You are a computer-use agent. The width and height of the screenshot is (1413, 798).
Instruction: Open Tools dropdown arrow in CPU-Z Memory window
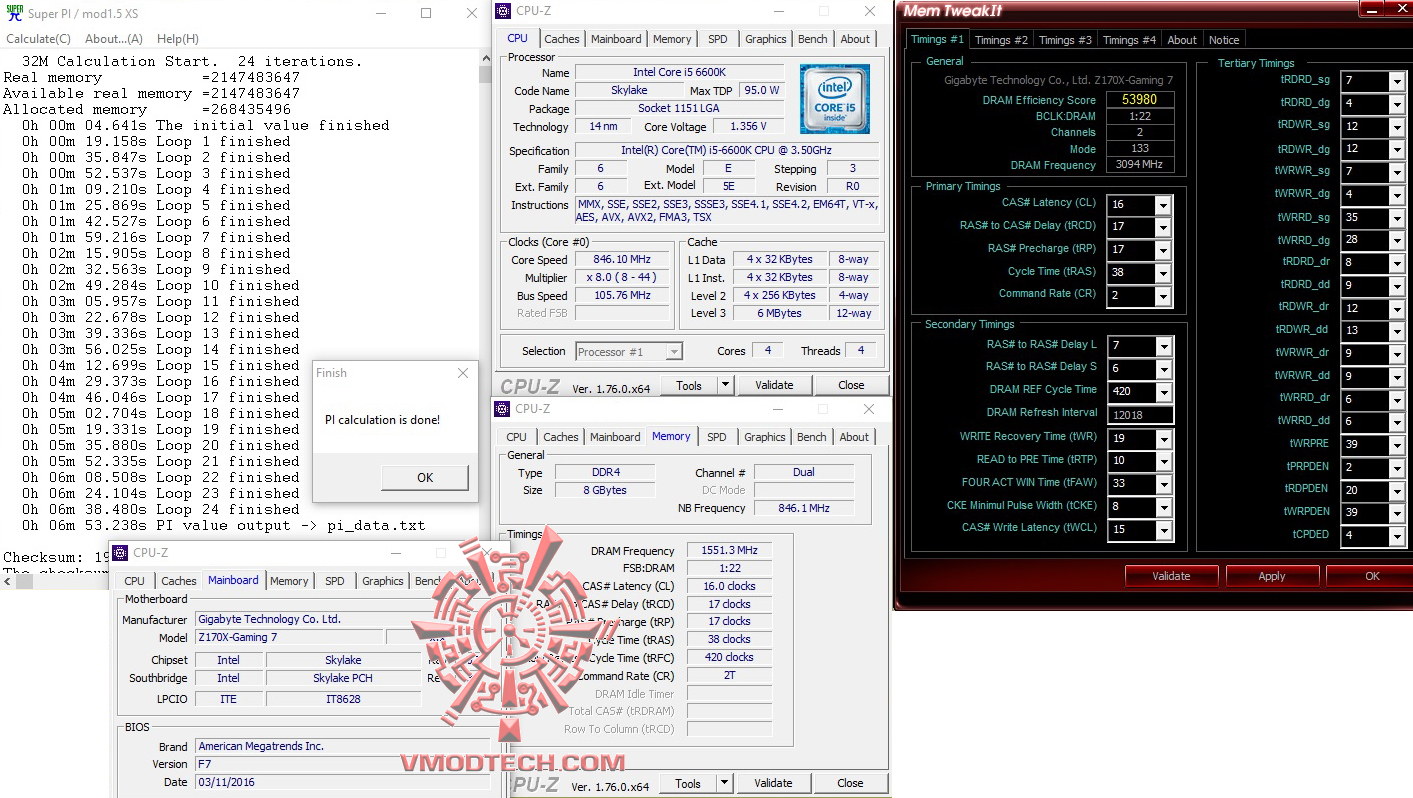point(724,783)
